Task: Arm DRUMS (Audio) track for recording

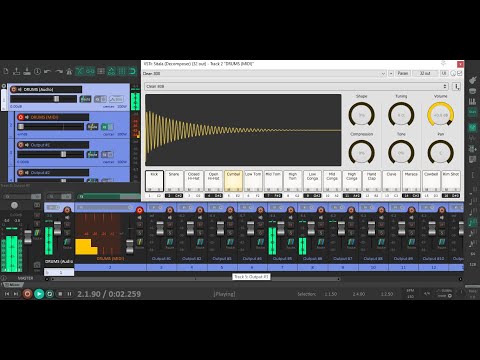Action: point(14,89)
